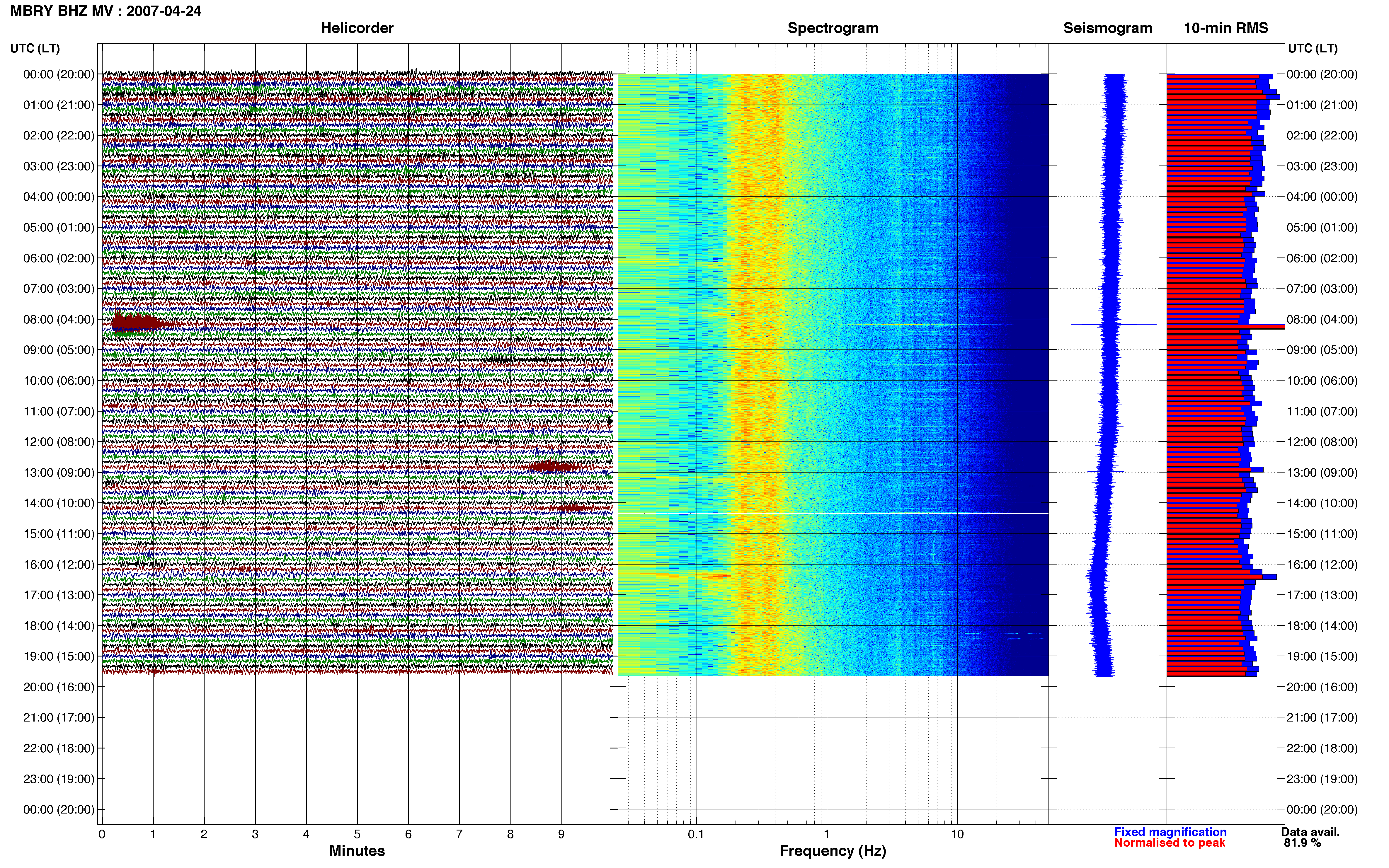Select right time label '05:00 (01:00)'

pos(1322,227)
